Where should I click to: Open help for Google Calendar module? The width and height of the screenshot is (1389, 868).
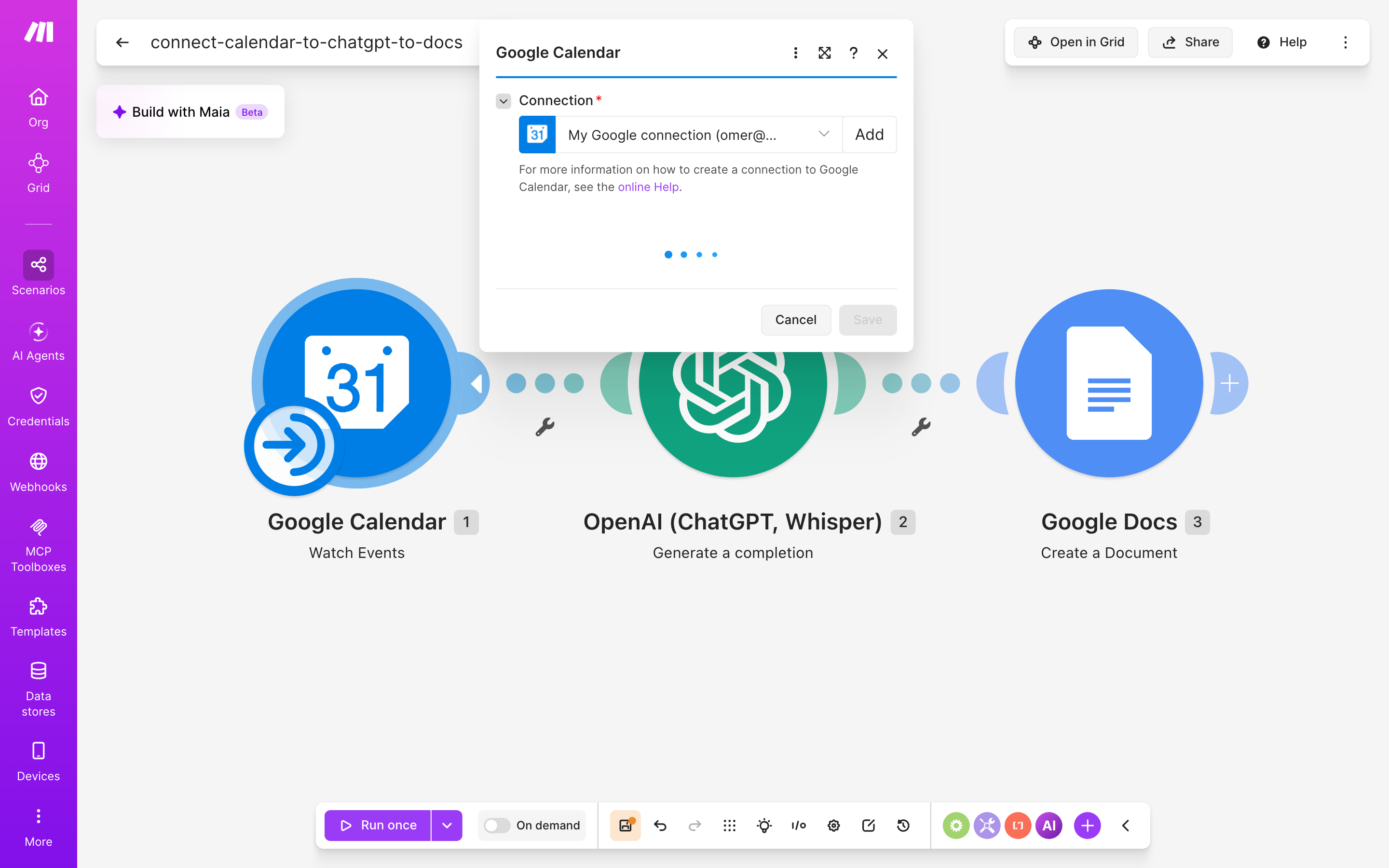[x=854, y=53]
